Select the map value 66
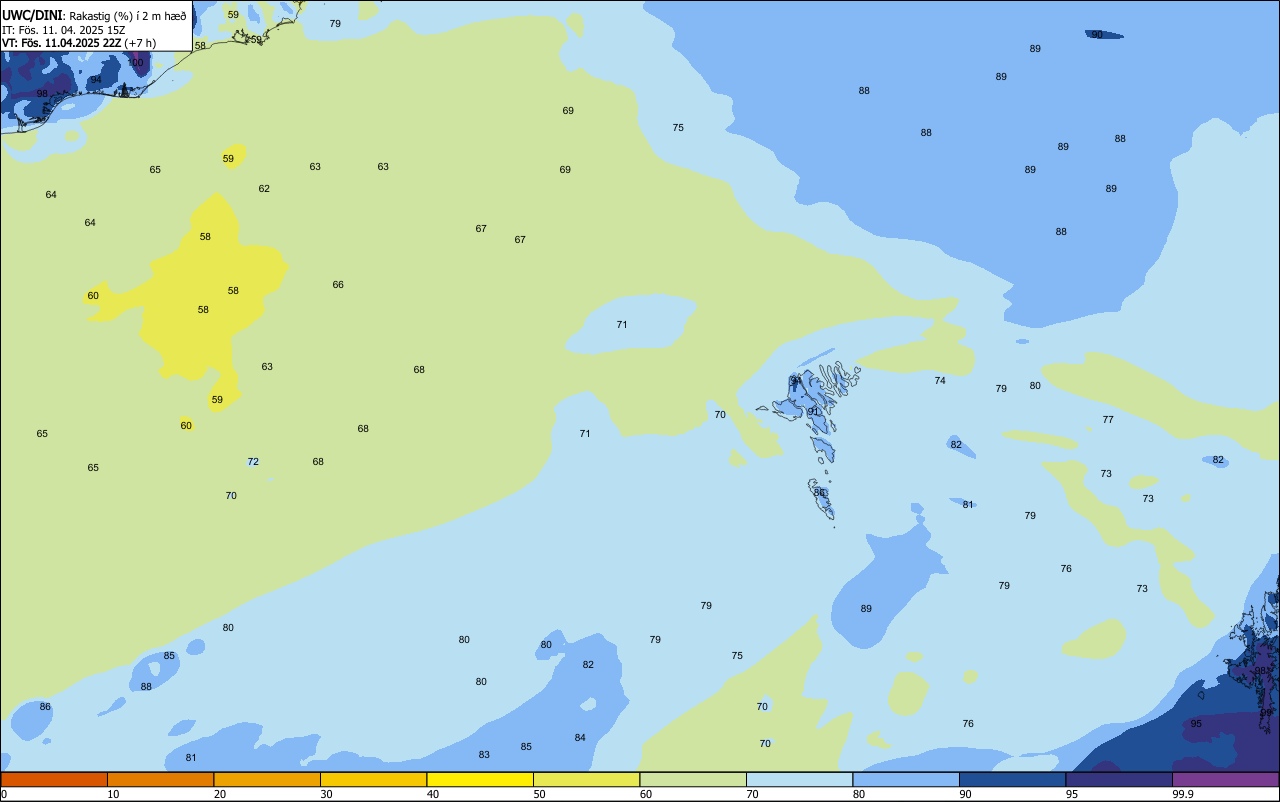This screenshot has height=802, width=1280. click(x=338, y=285)
